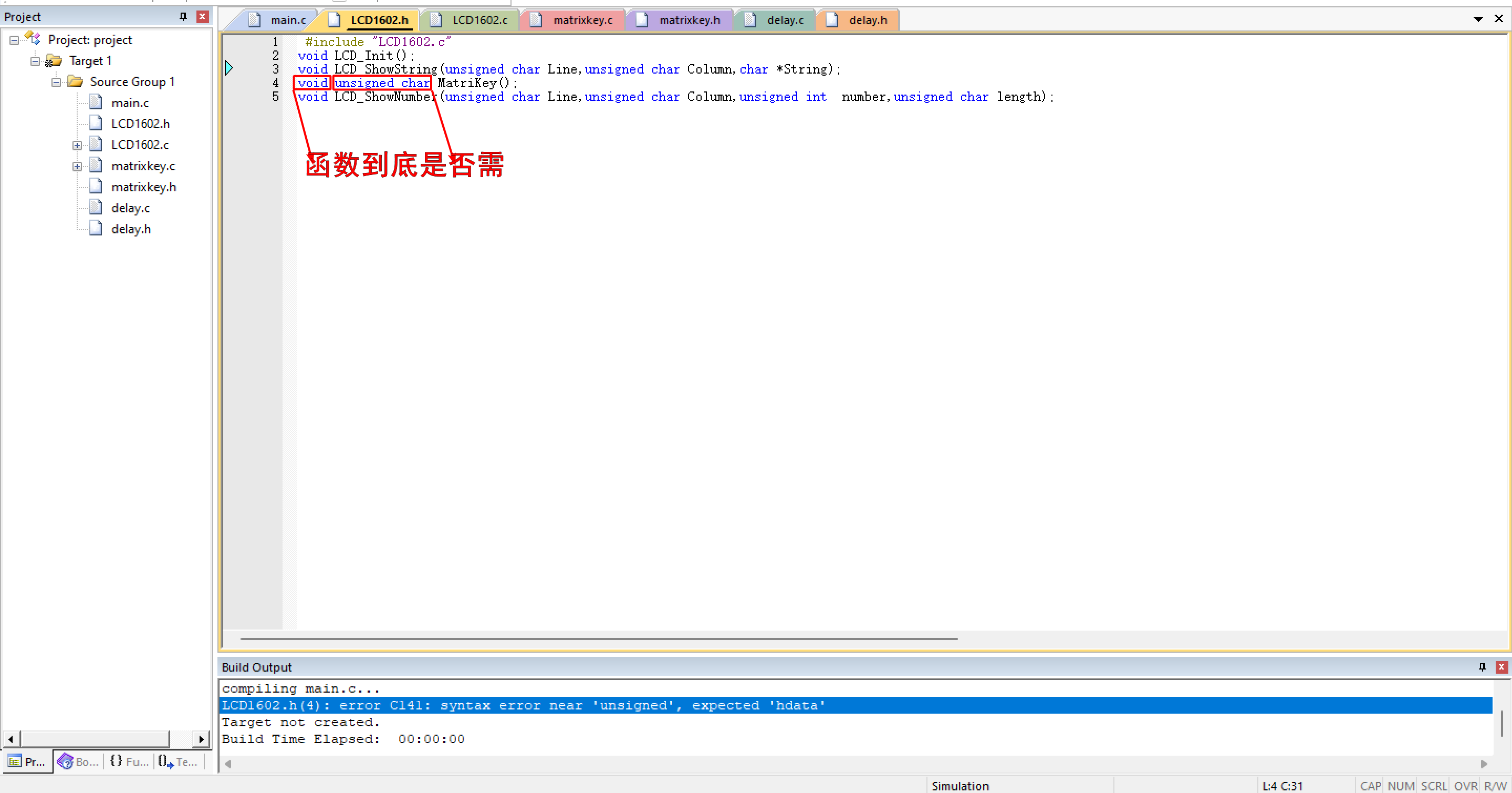
Task: Click the LCD_ShowNumber declaration line
Action: pos(675,97)
